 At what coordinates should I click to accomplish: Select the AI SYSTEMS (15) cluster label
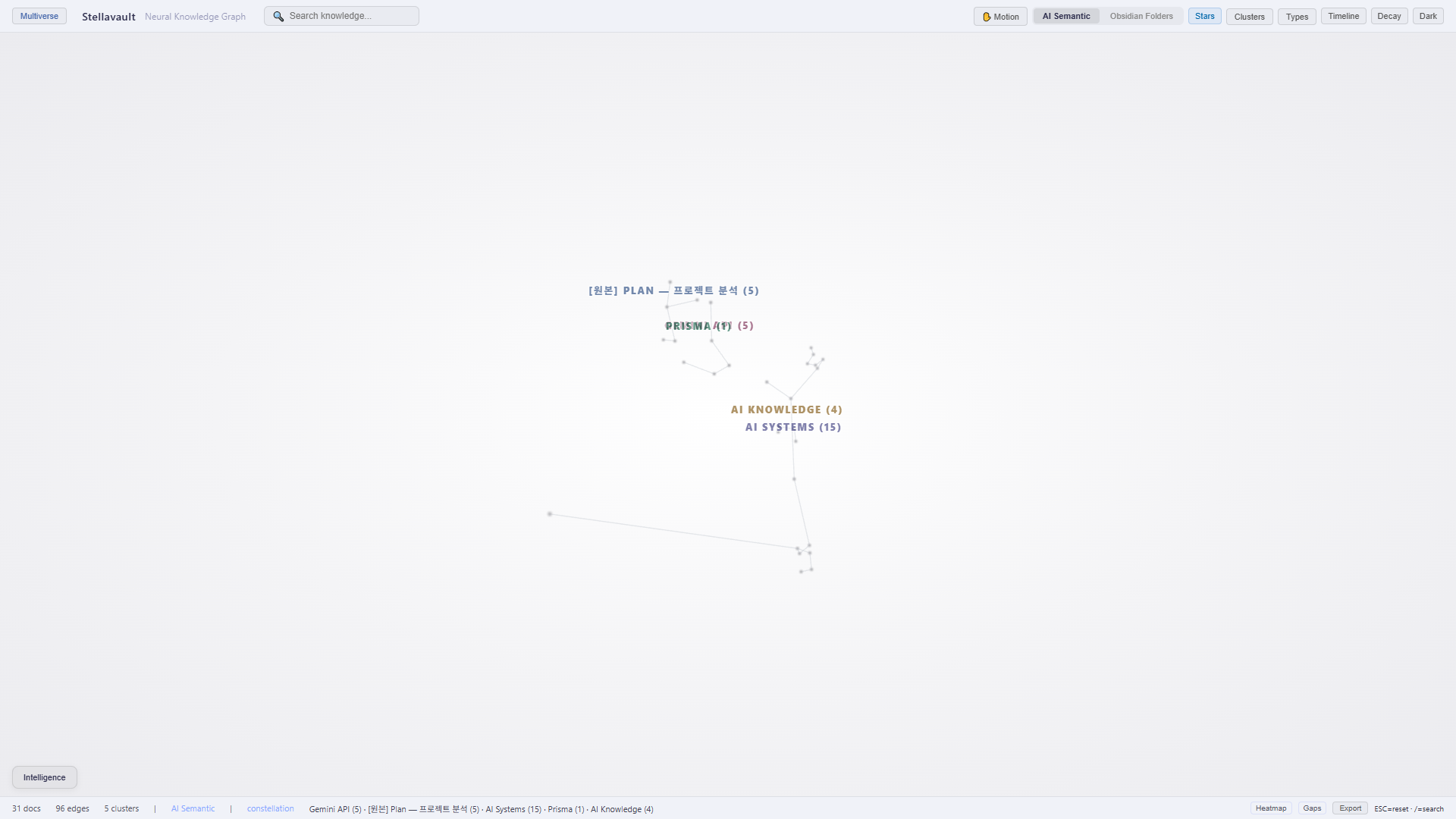pyautogui.click(x=792, y=427)
